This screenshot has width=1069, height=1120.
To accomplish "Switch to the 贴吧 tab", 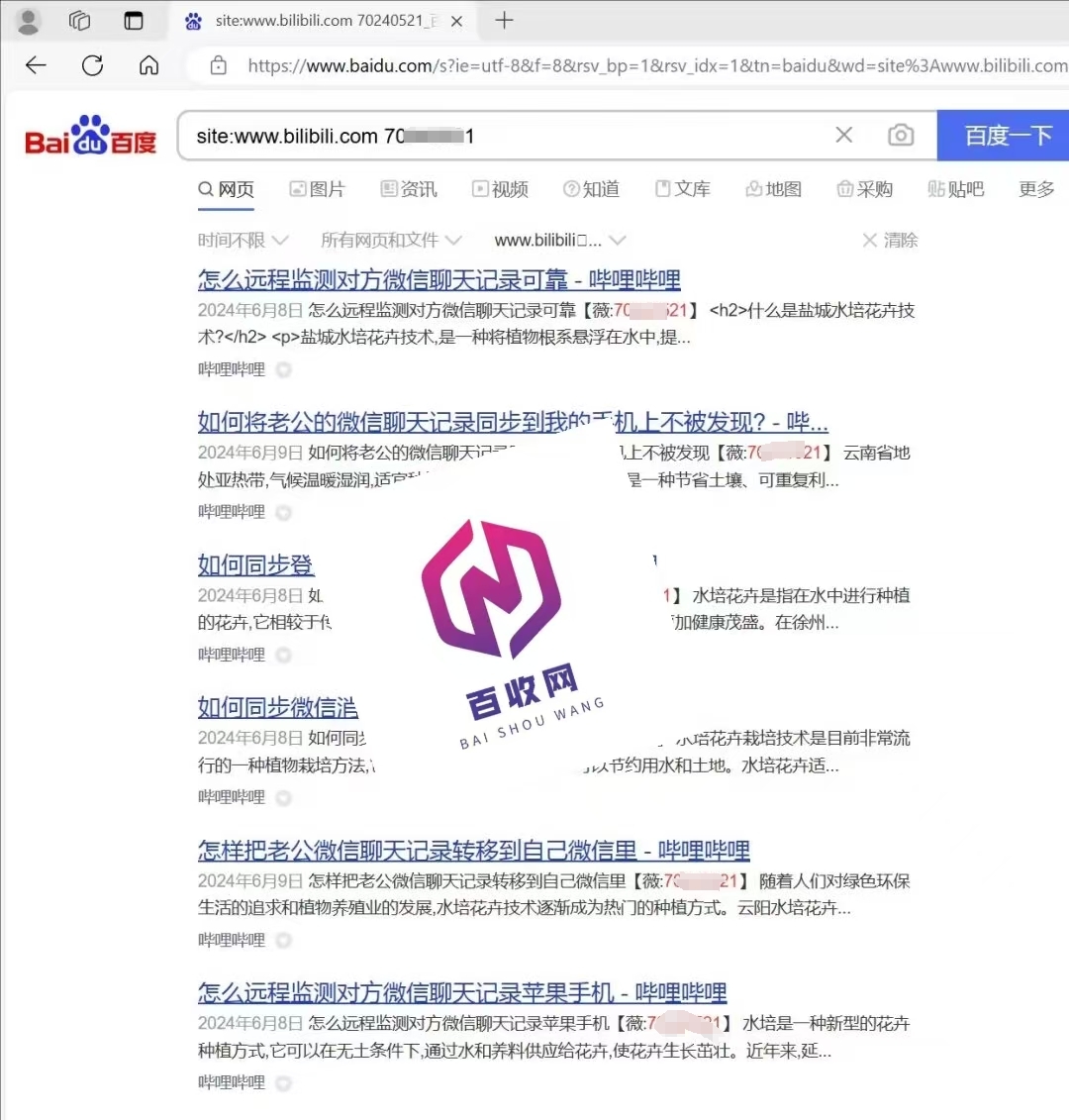I will (x=956, y=189).
